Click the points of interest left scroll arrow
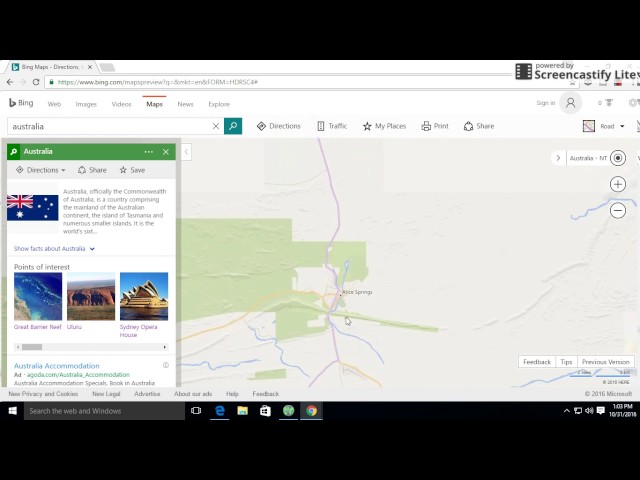 (x=18, y=347)
